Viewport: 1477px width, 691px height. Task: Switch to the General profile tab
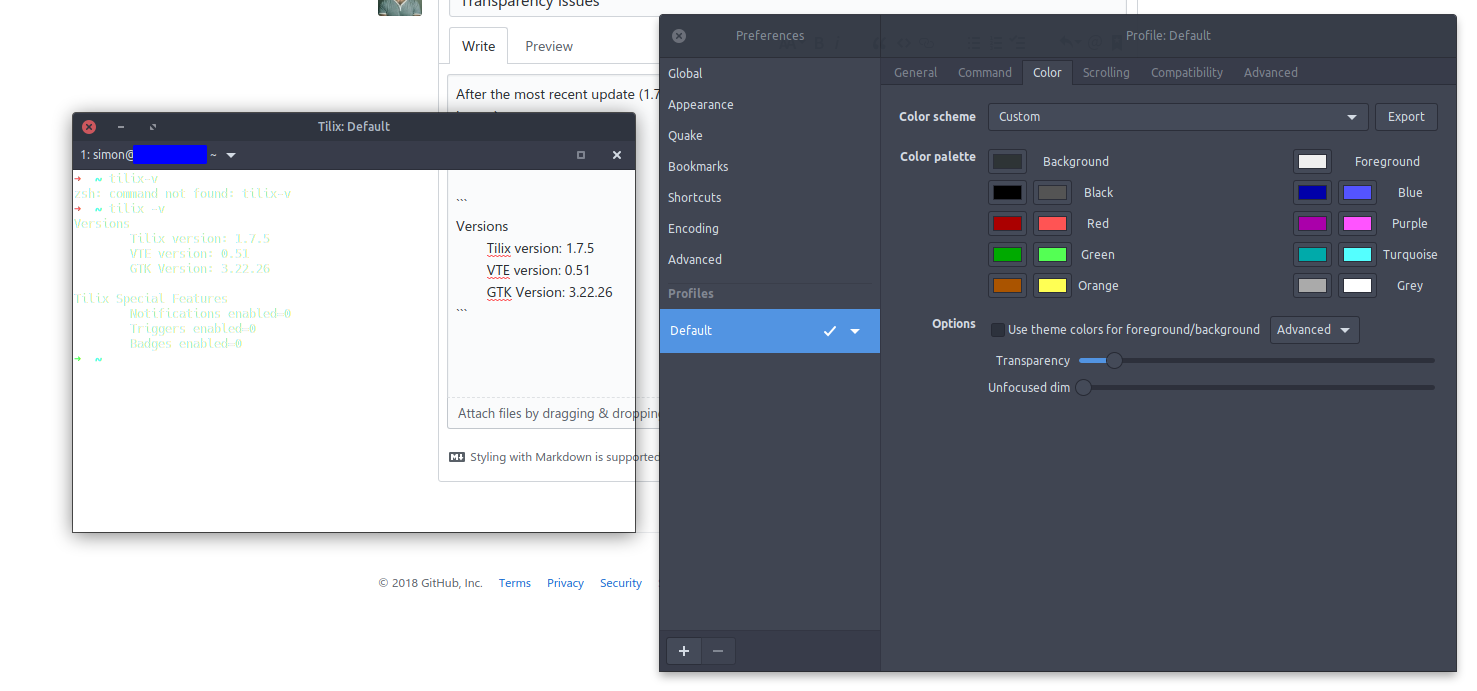click(915, 72)
